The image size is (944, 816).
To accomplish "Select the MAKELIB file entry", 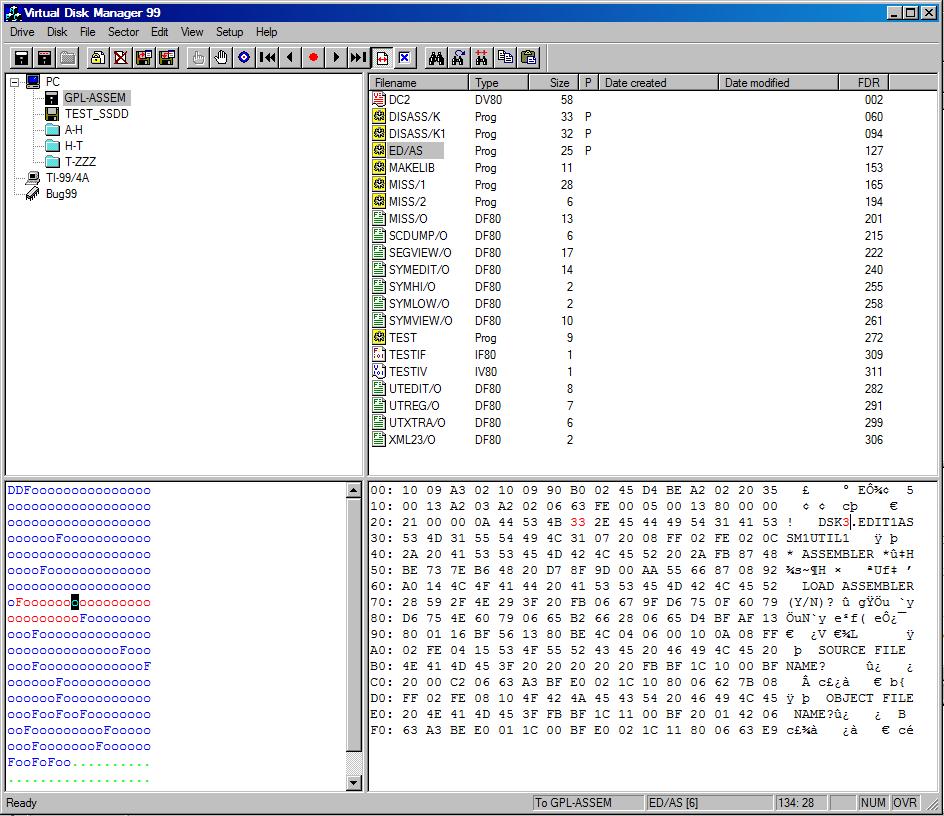I will pyautogui.click(x=411, y=168).
